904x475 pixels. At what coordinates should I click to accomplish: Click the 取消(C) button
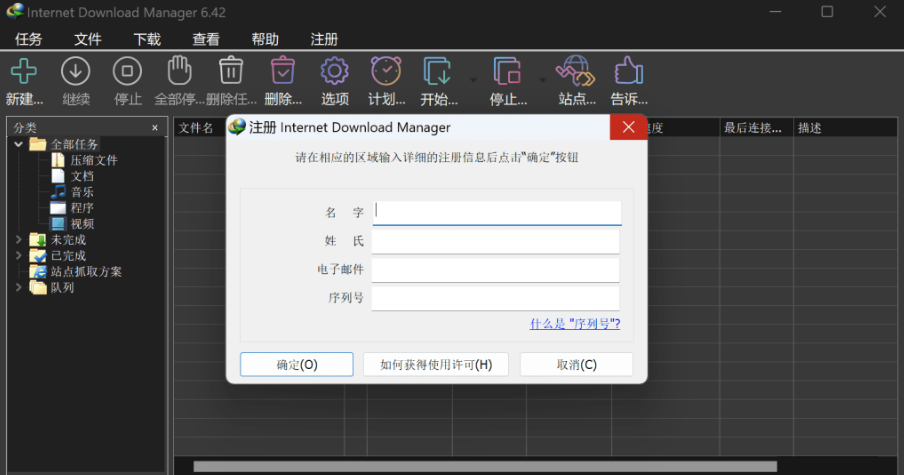point(577,364)
